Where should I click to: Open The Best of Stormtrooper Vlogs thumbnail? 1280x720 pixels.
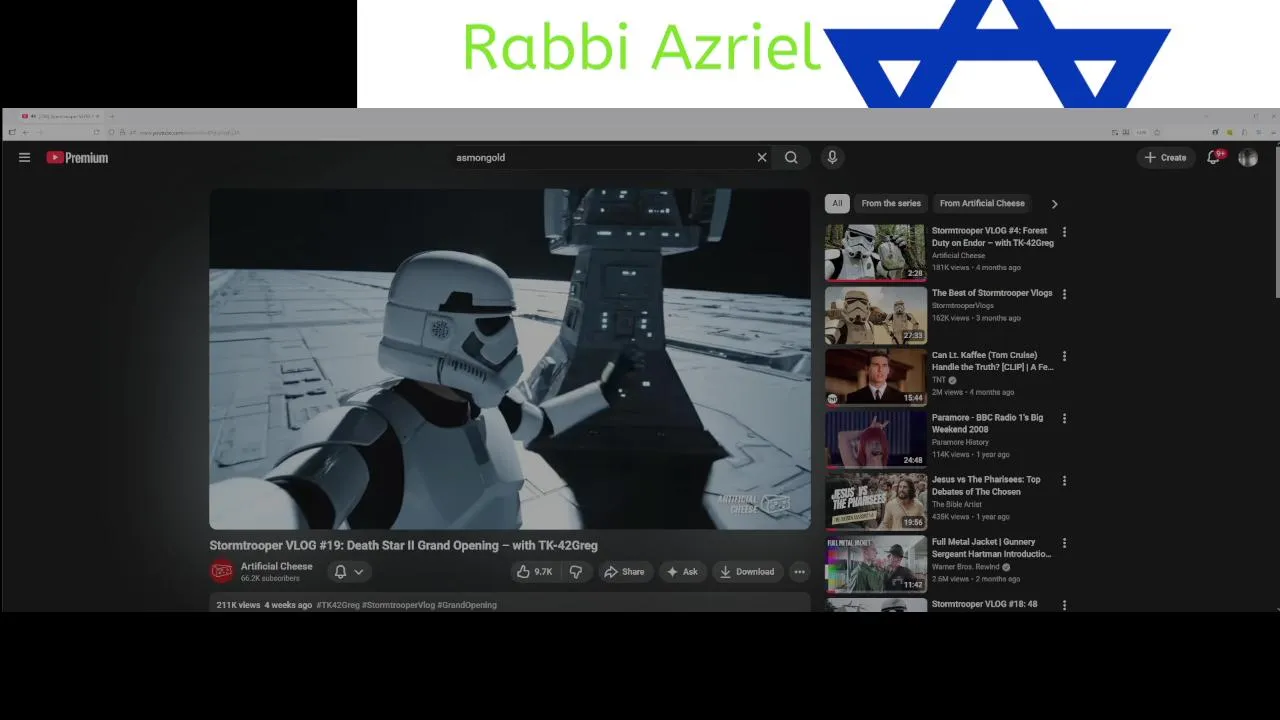(876, 315)
